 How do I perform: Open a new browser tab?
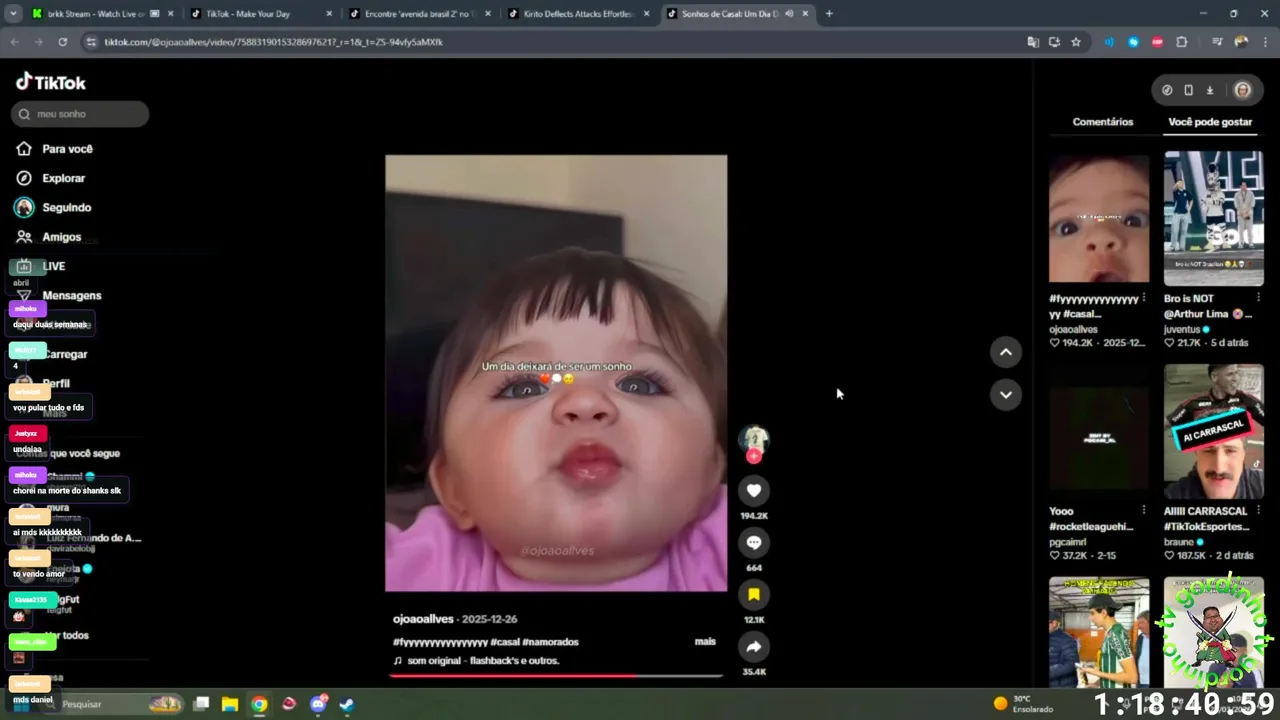pos(829,14)
